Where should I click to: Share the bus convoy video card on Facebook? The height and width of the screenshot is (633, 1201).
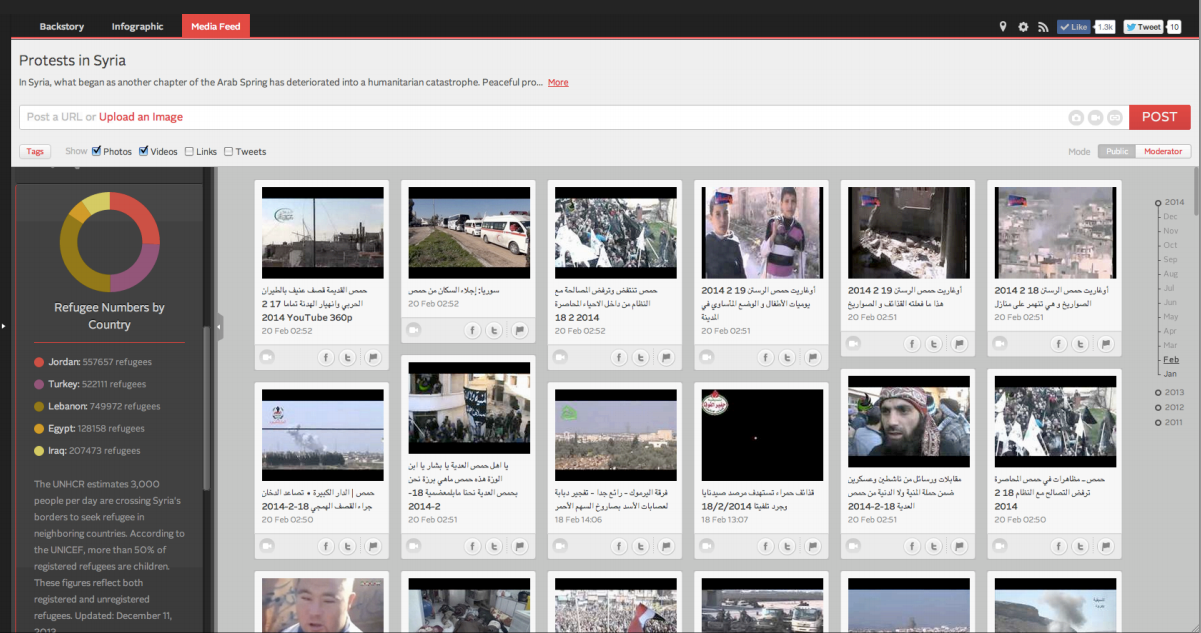472,330
